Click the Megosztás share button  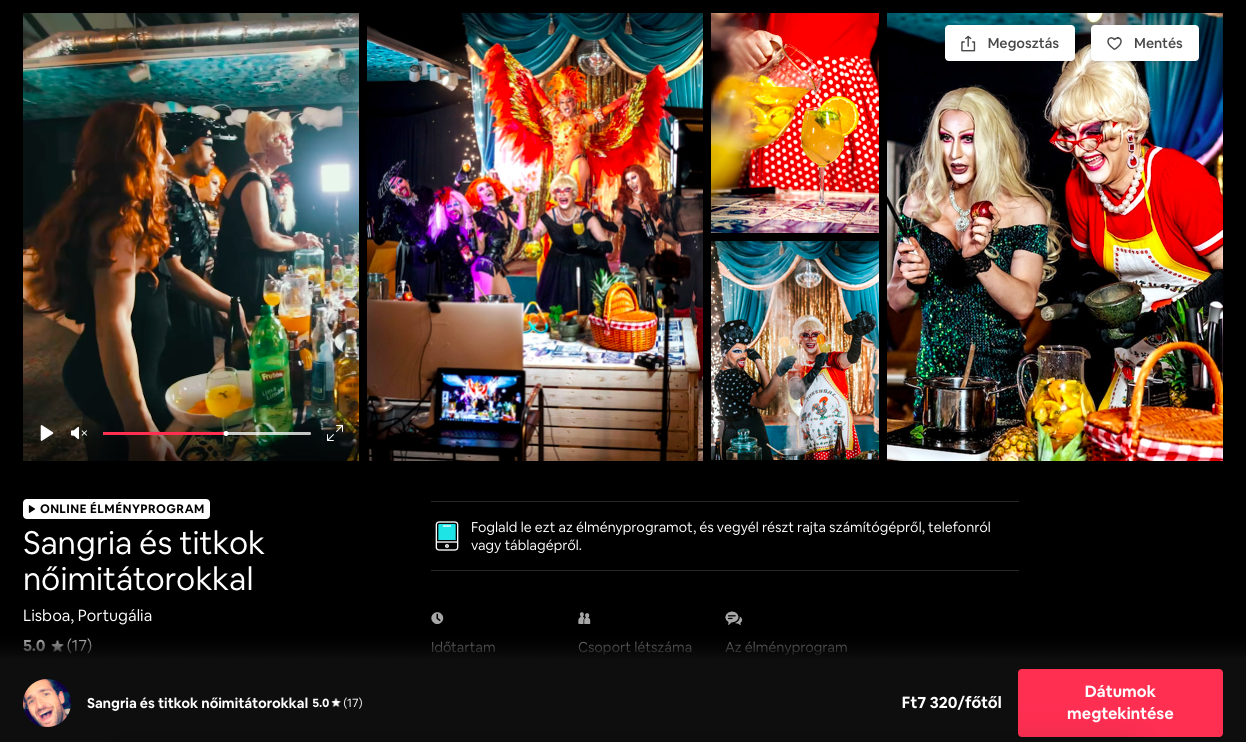point(1009,43)
